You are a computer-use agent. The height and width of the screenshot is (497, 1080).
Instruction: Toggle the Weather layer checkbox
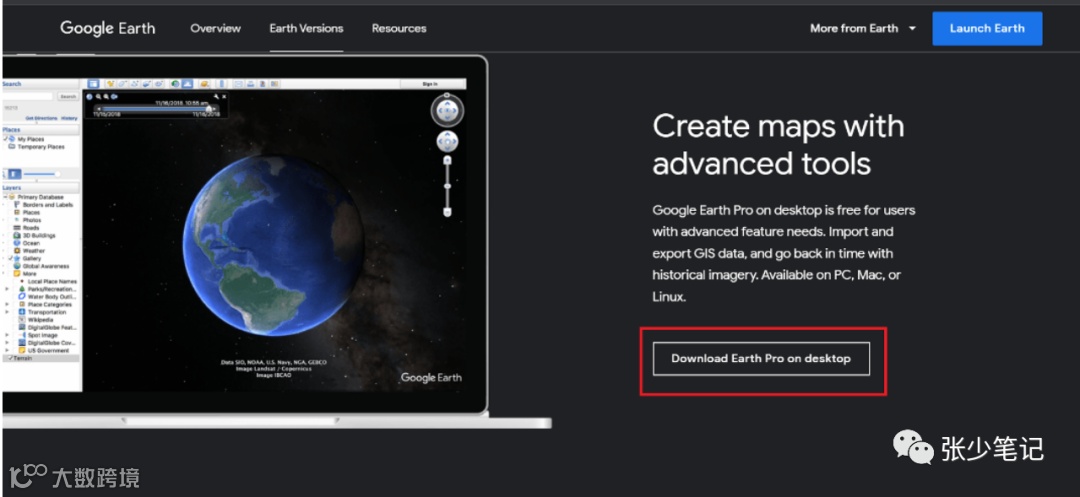point(9,251)
